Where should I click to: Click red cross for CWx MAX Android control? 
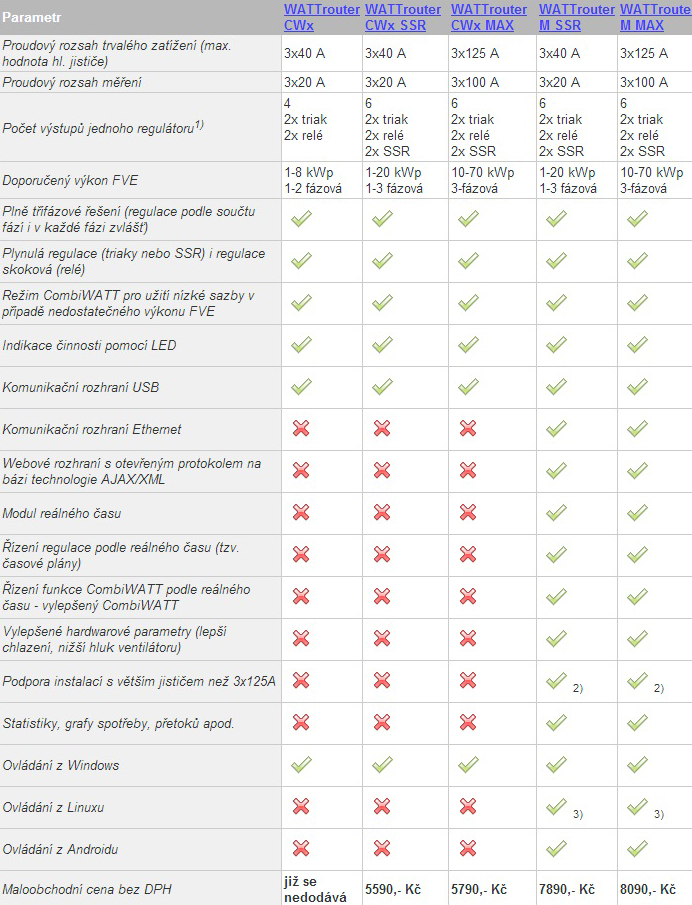coord(468,848)
